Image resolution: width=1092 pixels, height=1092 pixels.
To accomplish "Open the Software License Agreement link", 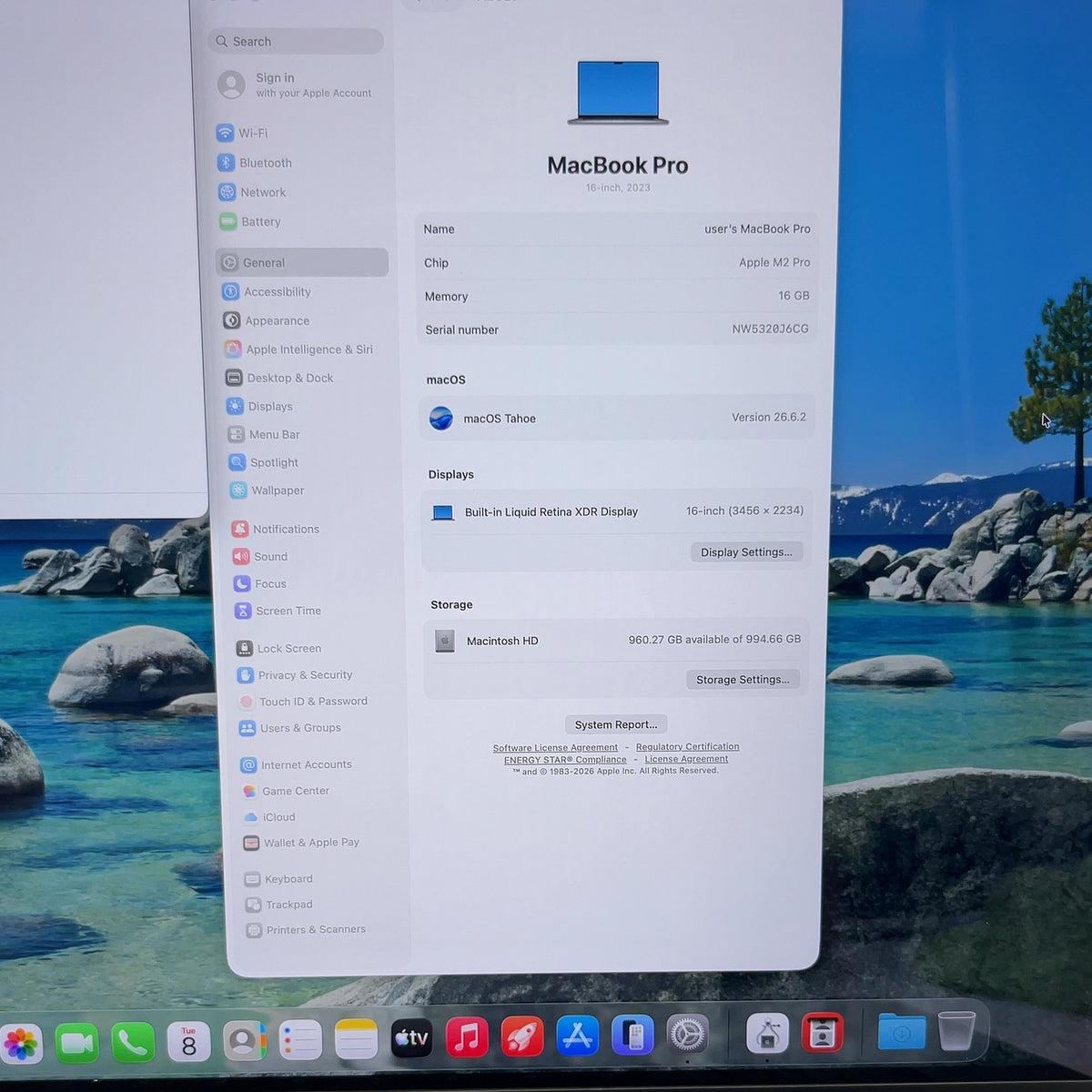I will 555,748.
